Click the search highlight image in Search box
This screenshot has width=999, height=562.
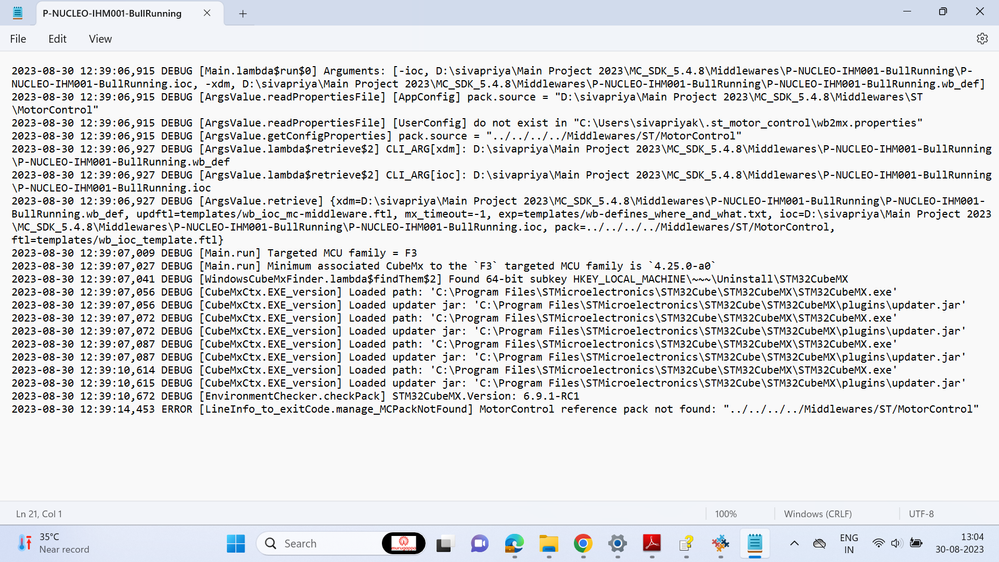[x=403, y=544]
